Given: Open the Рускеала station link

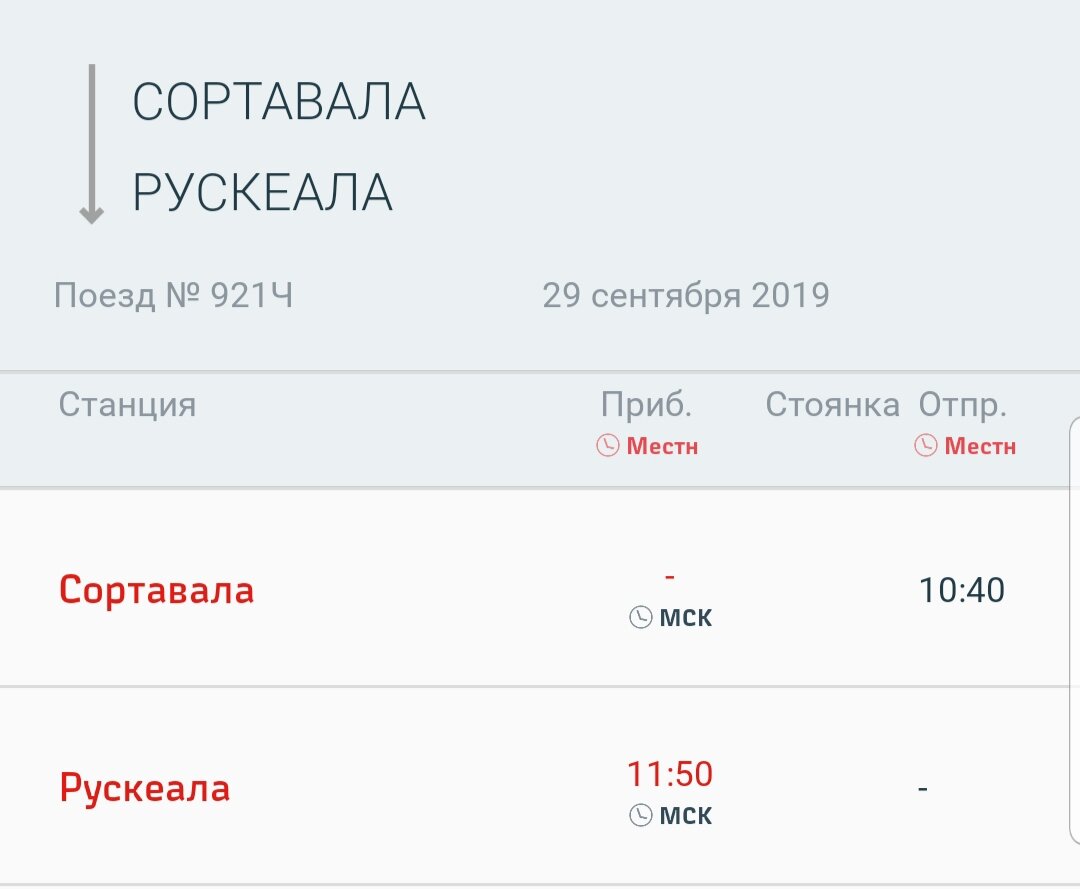Looking at the screenshot, I should pos(144,788).
